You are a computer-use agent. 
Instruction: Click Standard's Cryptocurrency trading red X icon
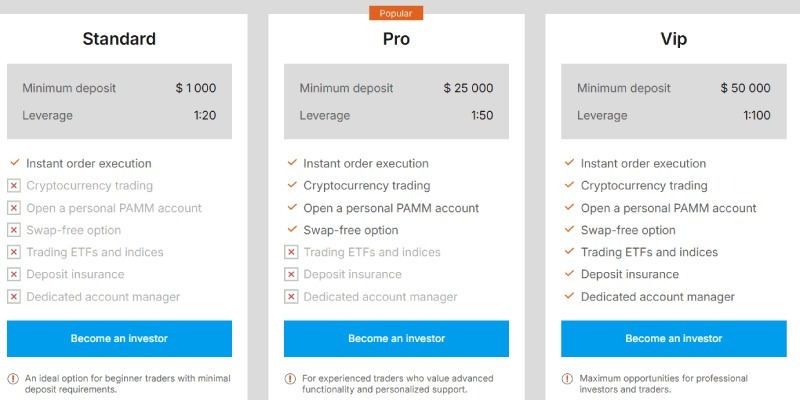pyautogui.click(x=14, y=186)
